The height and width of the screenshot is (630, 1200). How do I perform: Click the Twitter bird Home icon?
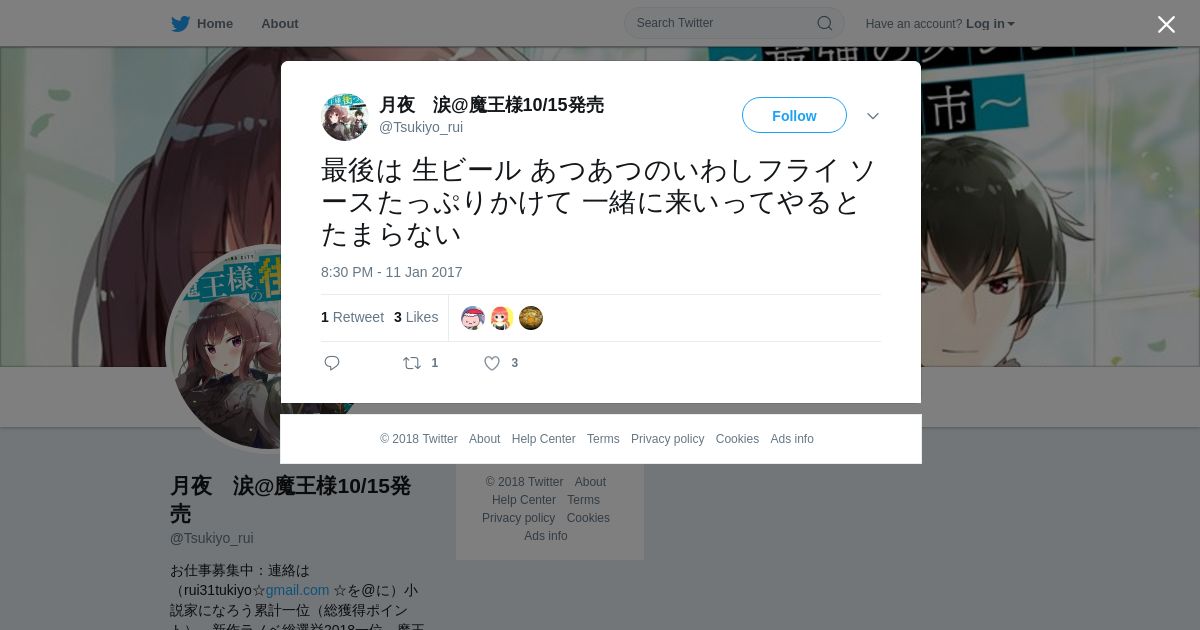coord(180,24)
